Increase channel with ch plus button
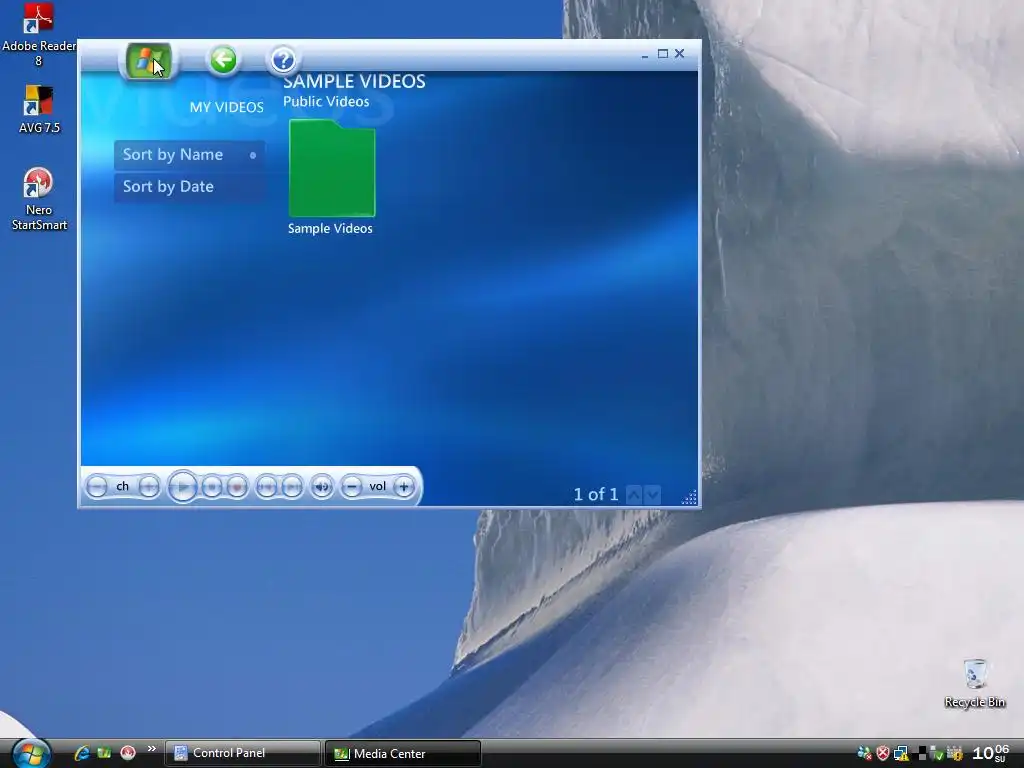This screenshot has height=768, width=1024. pos(149,487)
